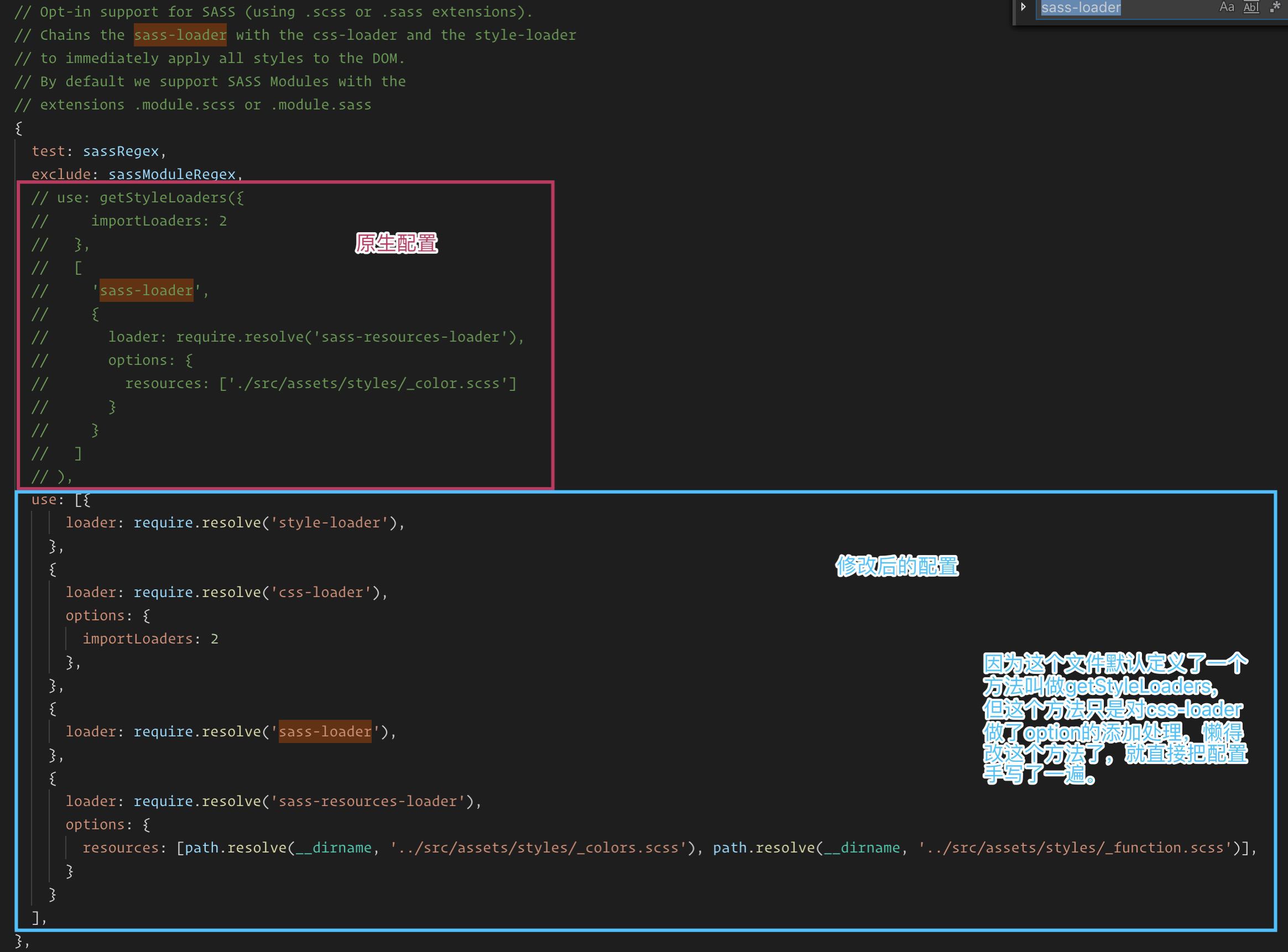The height and width of the screenshot is (952, 1288).
Task: Click first '__dirname' in resources line
Action: [x=333, y=848]
